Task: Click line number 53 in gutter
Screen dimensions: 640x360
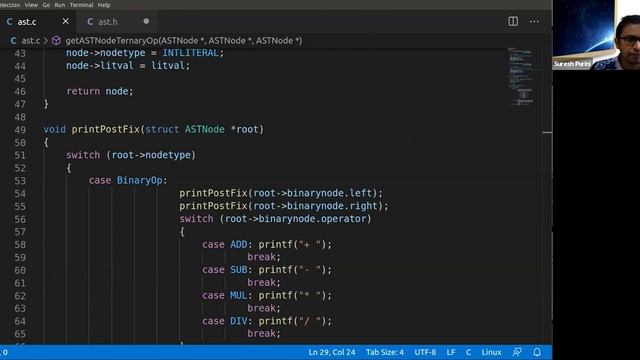Action: 20,181
